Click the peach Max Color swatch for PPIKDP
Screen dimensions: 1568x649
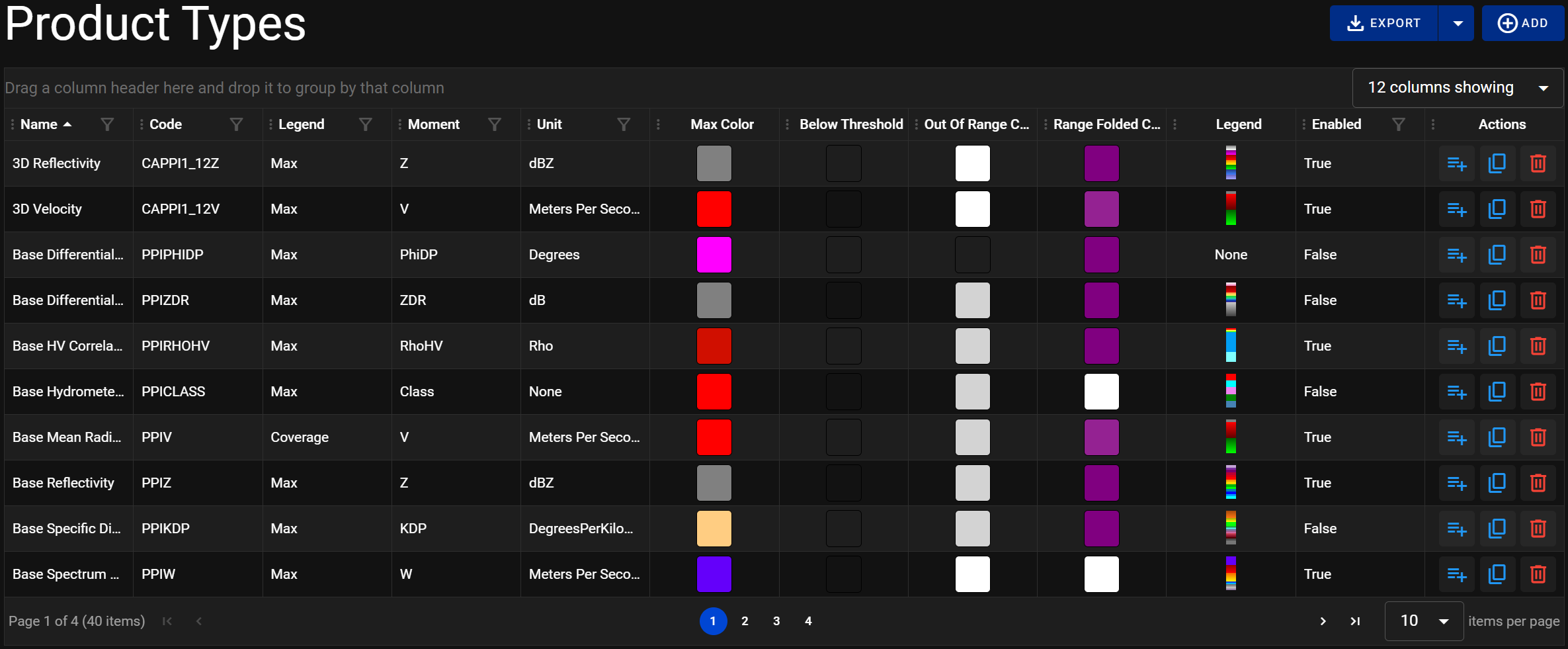[714, 529]
